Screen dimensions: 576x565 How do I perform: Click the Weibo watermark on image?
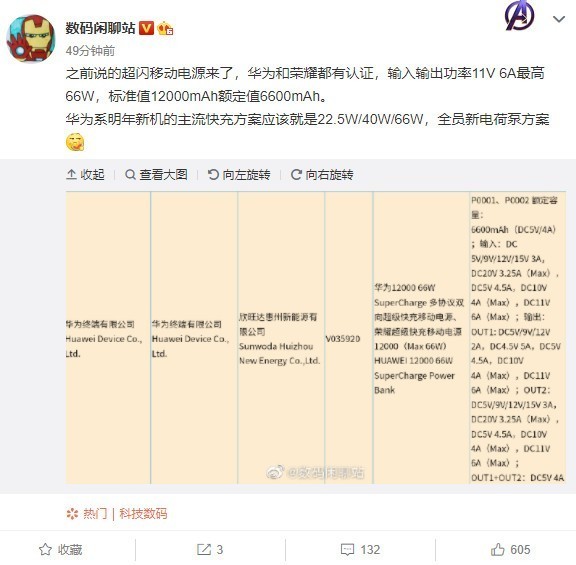click(x=315, y=472)
